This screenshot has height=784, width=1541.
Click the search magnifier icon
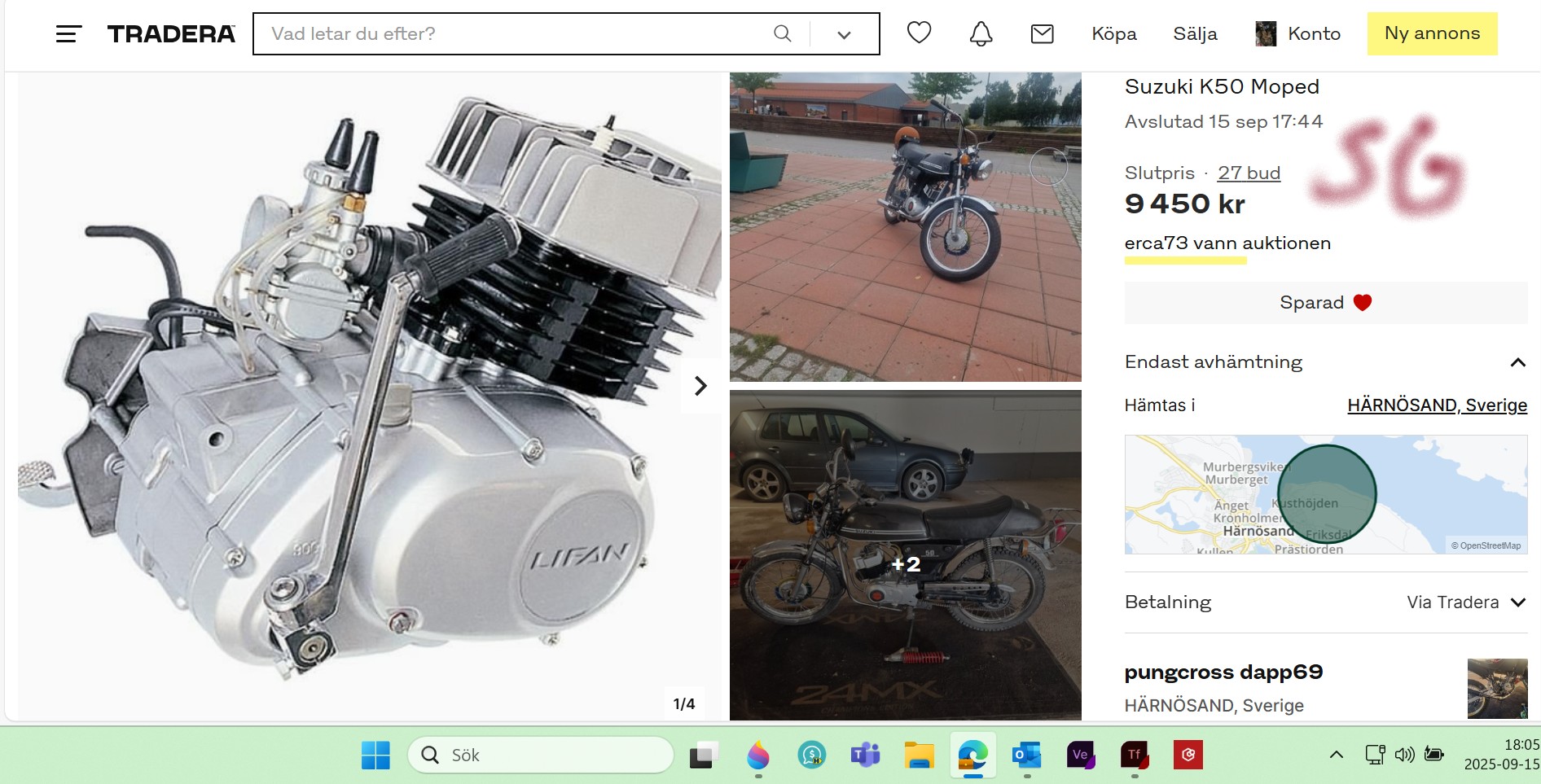(782, 33)
